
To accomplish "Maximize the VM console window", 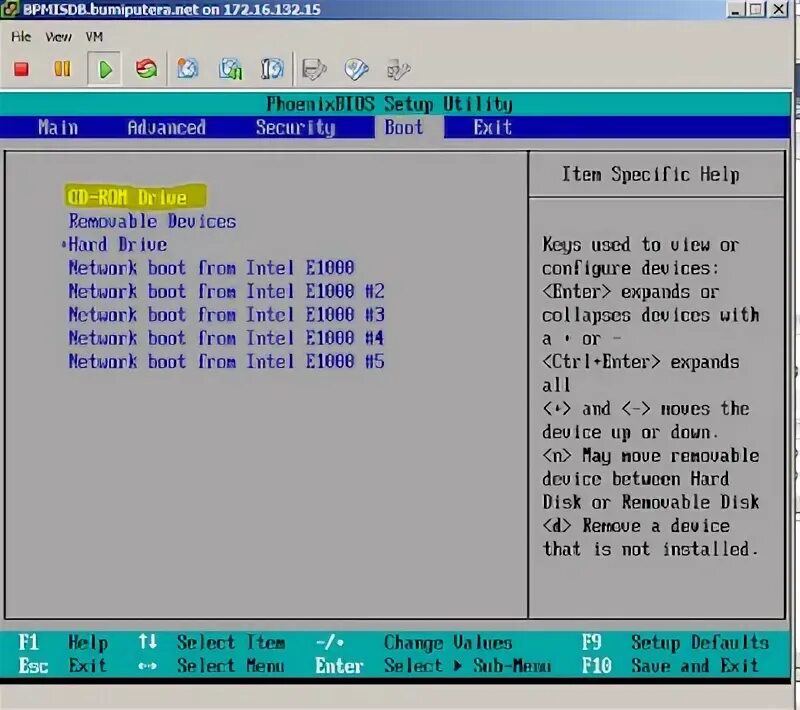I will coord(757,9).
